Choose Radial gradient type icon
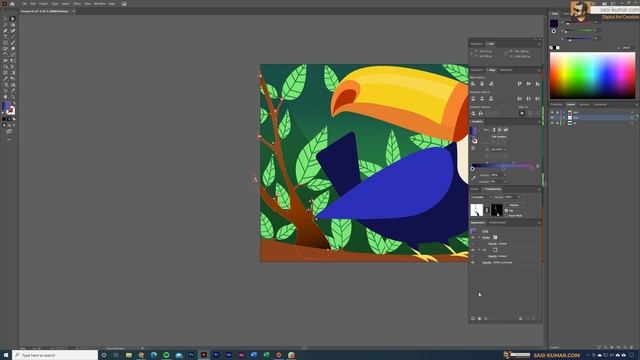The width and height of the screenshot is (640, 360). pos(500,130)
